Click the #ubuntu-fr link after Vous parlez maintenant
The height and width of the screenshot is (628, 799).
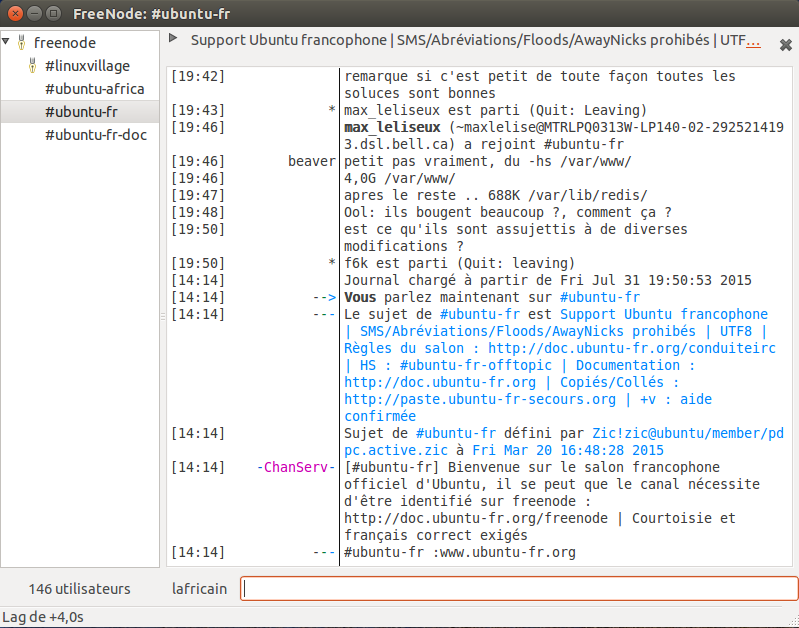click(x=600, y=297)
